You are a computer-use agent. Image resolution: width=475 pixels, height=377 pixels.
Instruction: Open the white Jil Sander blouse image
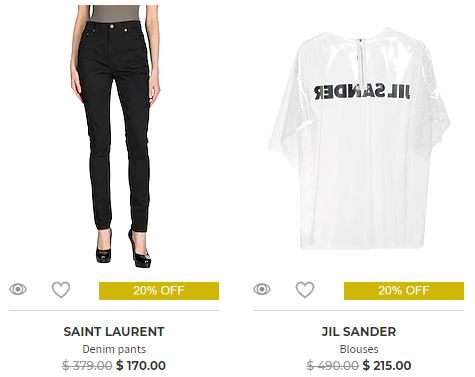[x=360, y=139]
